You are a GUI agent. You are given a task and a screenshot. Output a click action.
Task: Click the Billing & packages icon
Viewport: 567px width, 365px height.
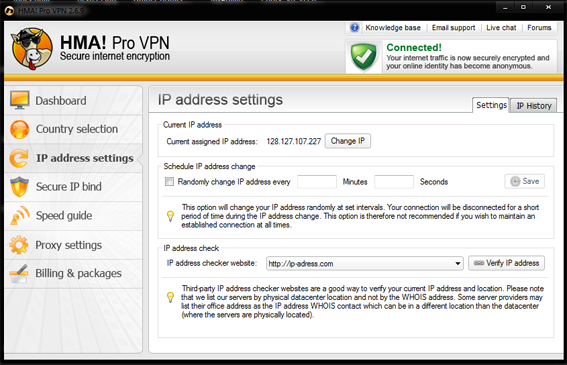(19, 273)
